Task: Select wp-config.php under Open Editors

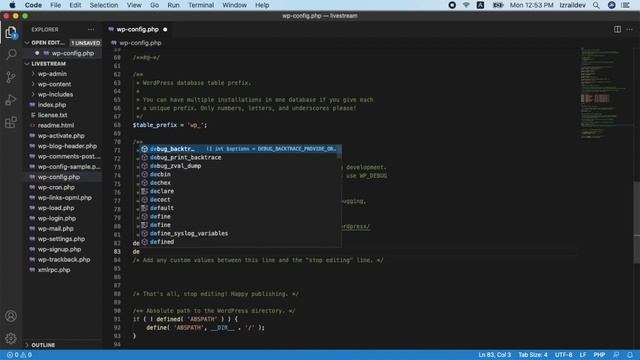Action: click(x=62, y=53)
